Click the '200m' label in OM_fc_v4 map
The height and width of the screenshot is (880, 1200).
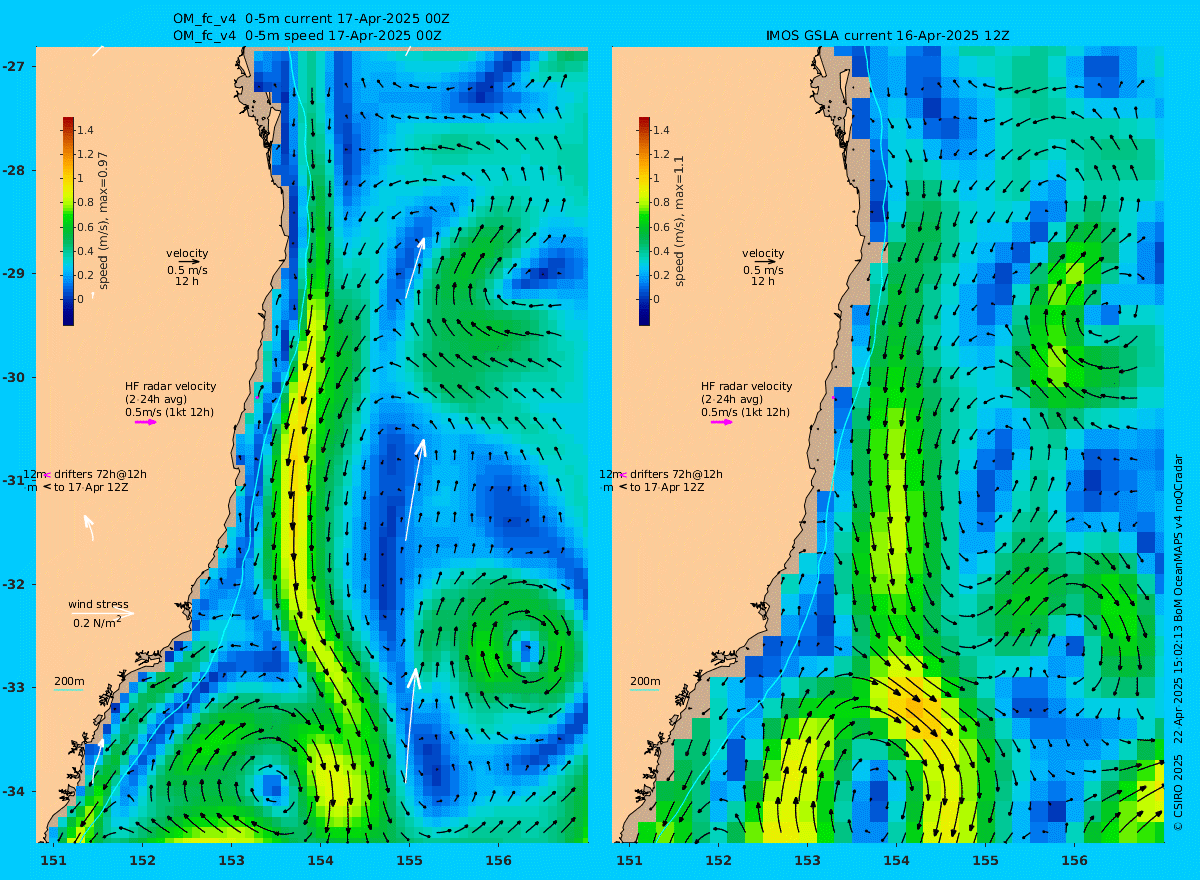pos(69,681)
